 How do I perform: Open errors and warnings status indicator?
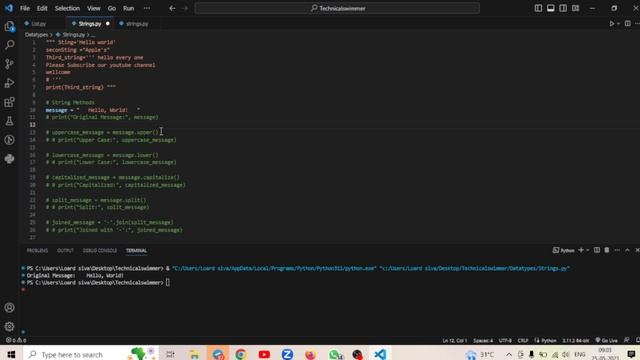16,340
